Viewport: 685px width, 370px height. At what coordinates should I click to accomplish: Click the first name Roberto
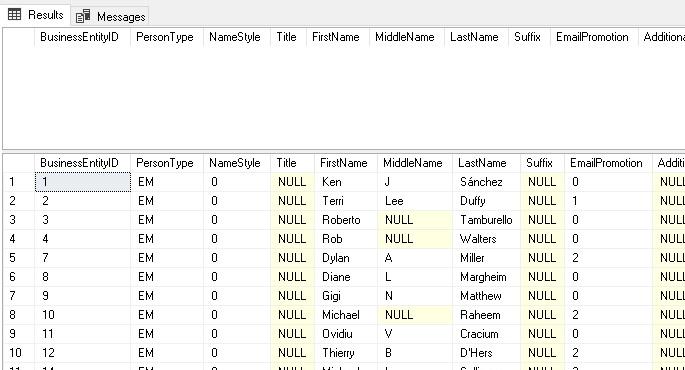point(341,220)
